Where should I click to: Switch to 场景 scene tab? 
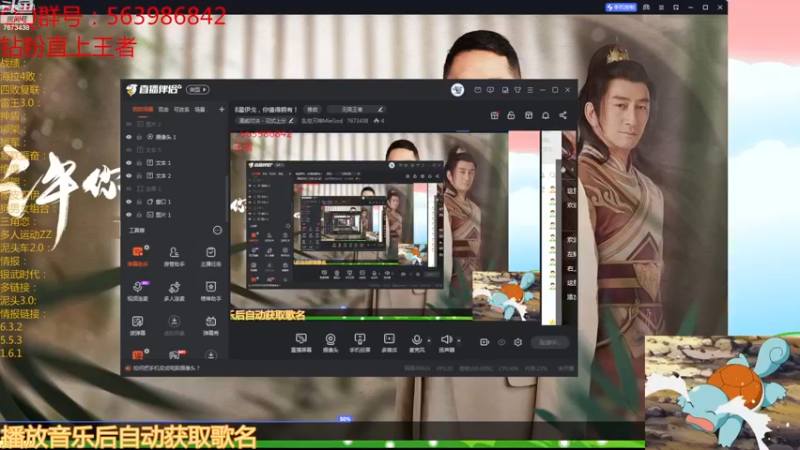[199, 109]
